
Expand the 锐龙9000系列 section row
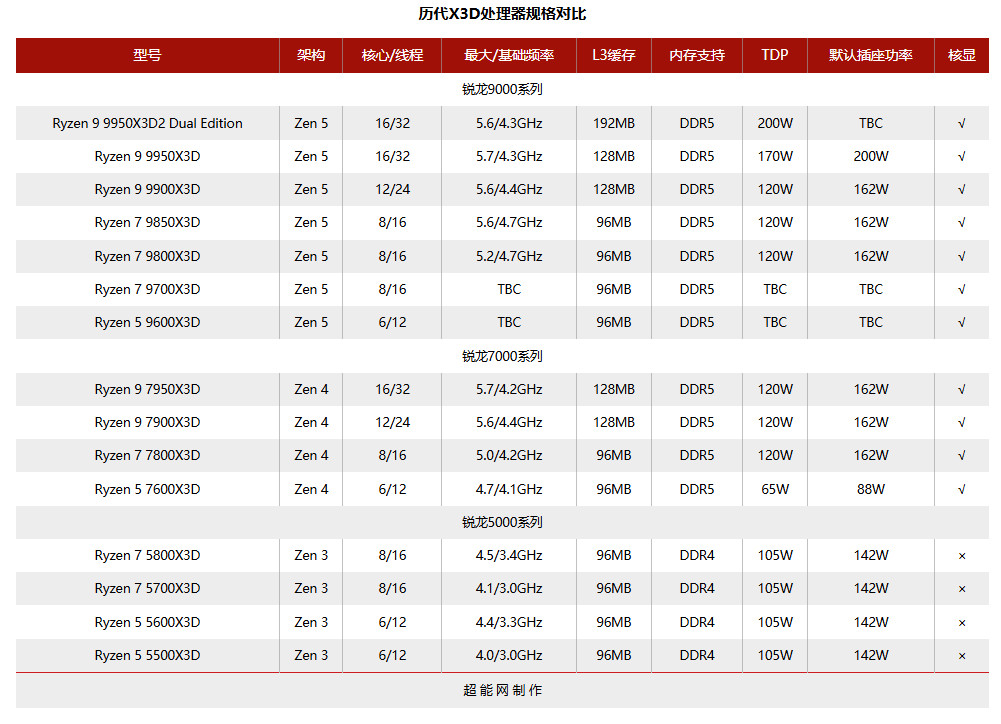click(500, 88)
